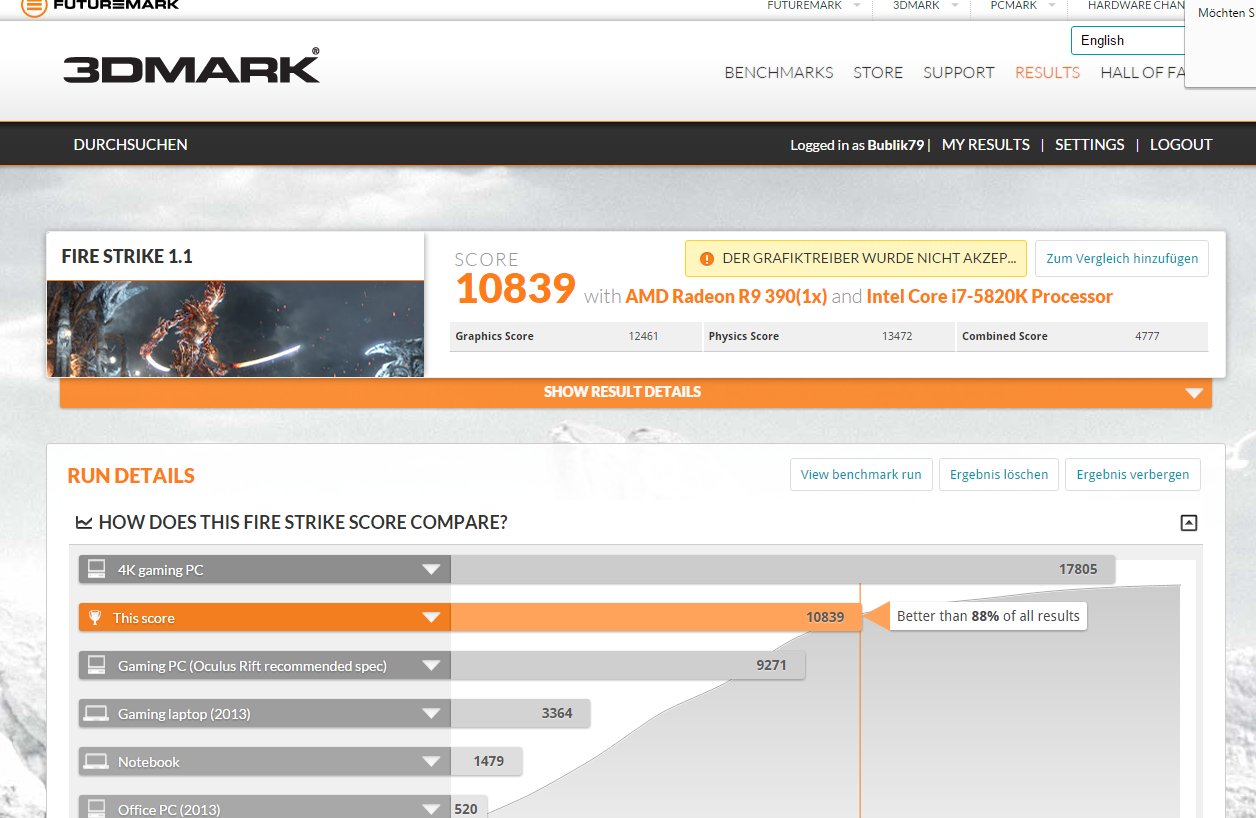Open the English language selector
1256x818 pixels.
1128,40
